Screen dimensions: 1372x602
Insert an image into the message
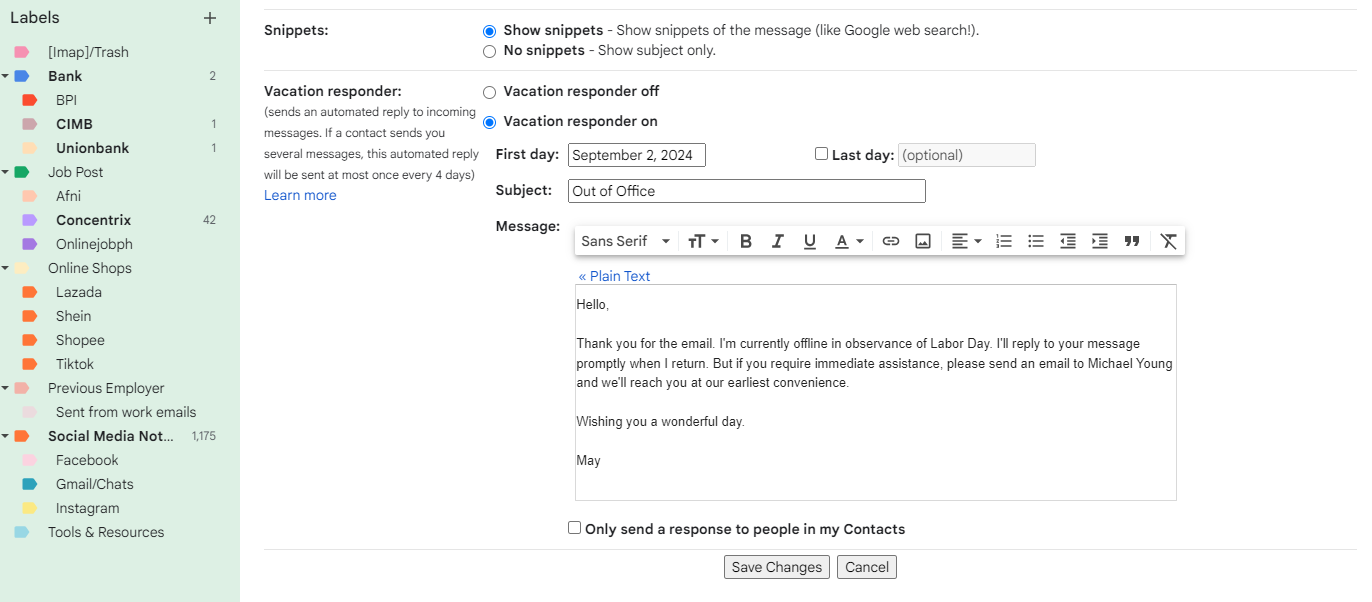[x=923, y=241]
